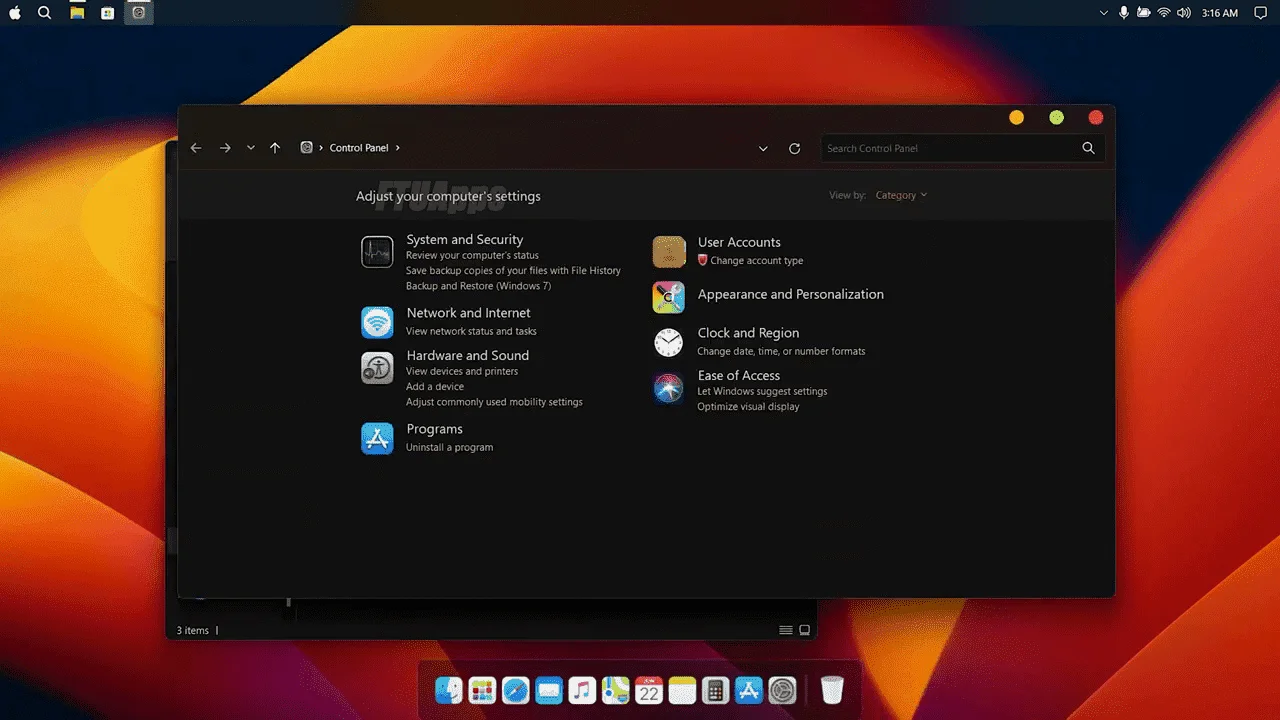Open Launchpad from the dock
The width and height of the screenshot is (1280, 720).
[x=482, y=690]
